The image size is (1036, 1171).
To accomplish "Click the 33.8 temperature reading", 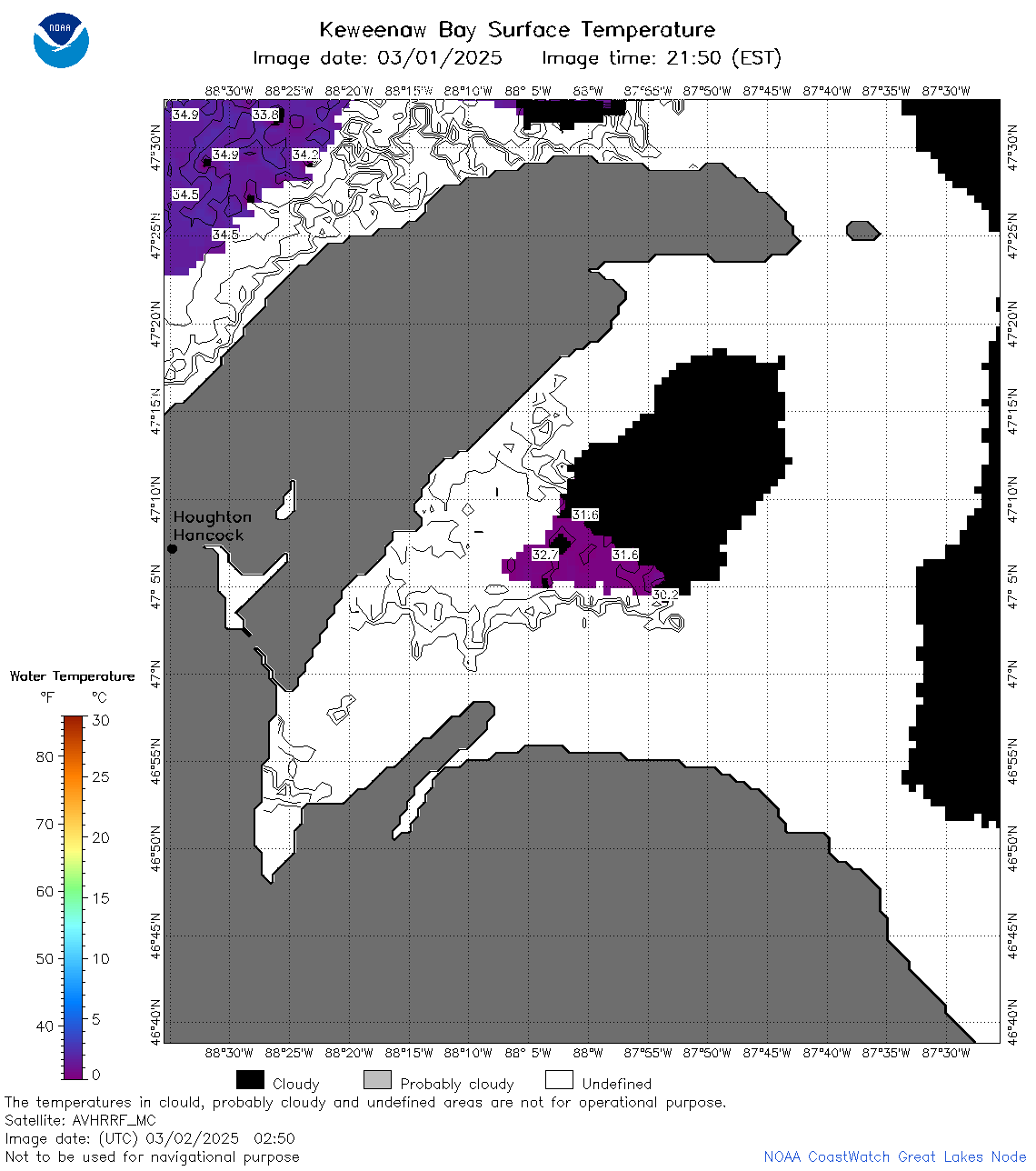I will (x=265, y=115).
